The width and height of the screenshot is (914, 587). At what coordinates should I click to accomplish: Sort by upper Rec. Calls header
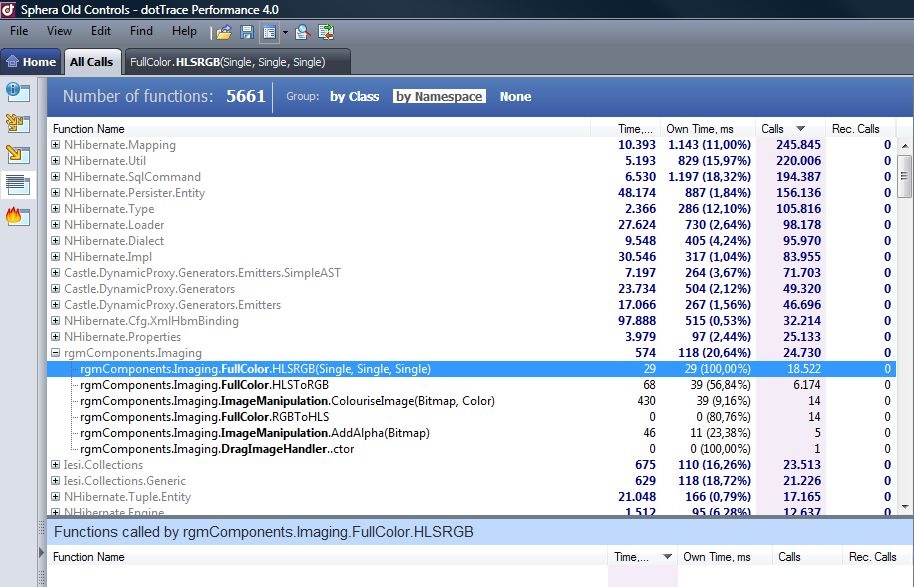[860, 129]
